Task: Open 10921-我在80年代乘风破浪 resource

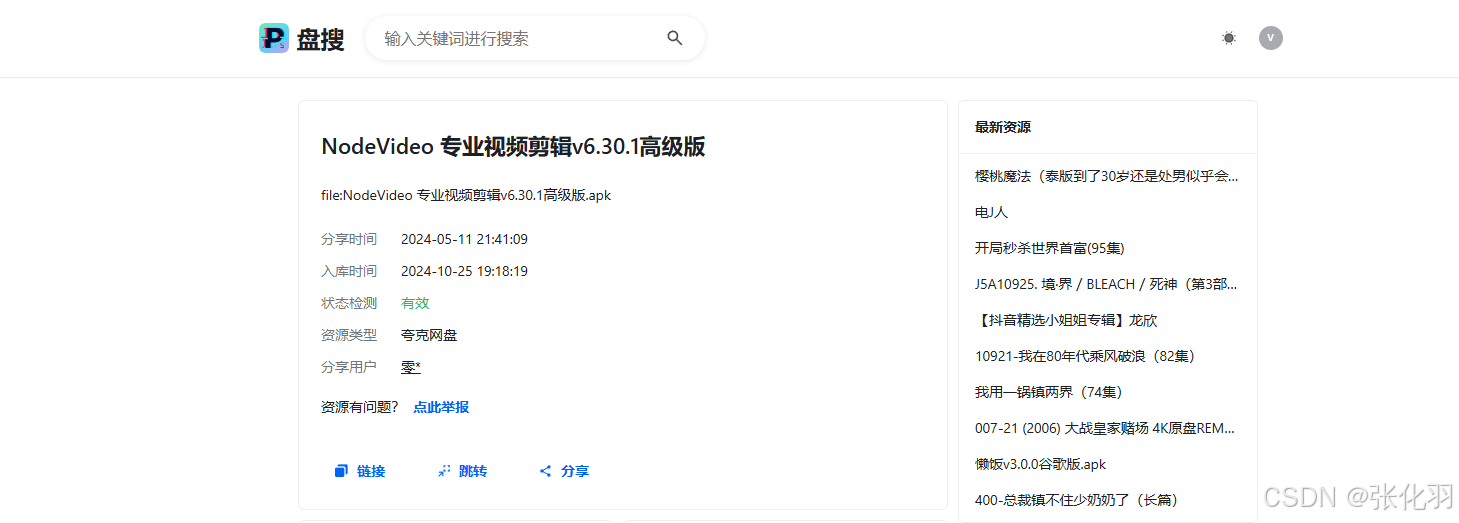Action: pos(1085,356)
